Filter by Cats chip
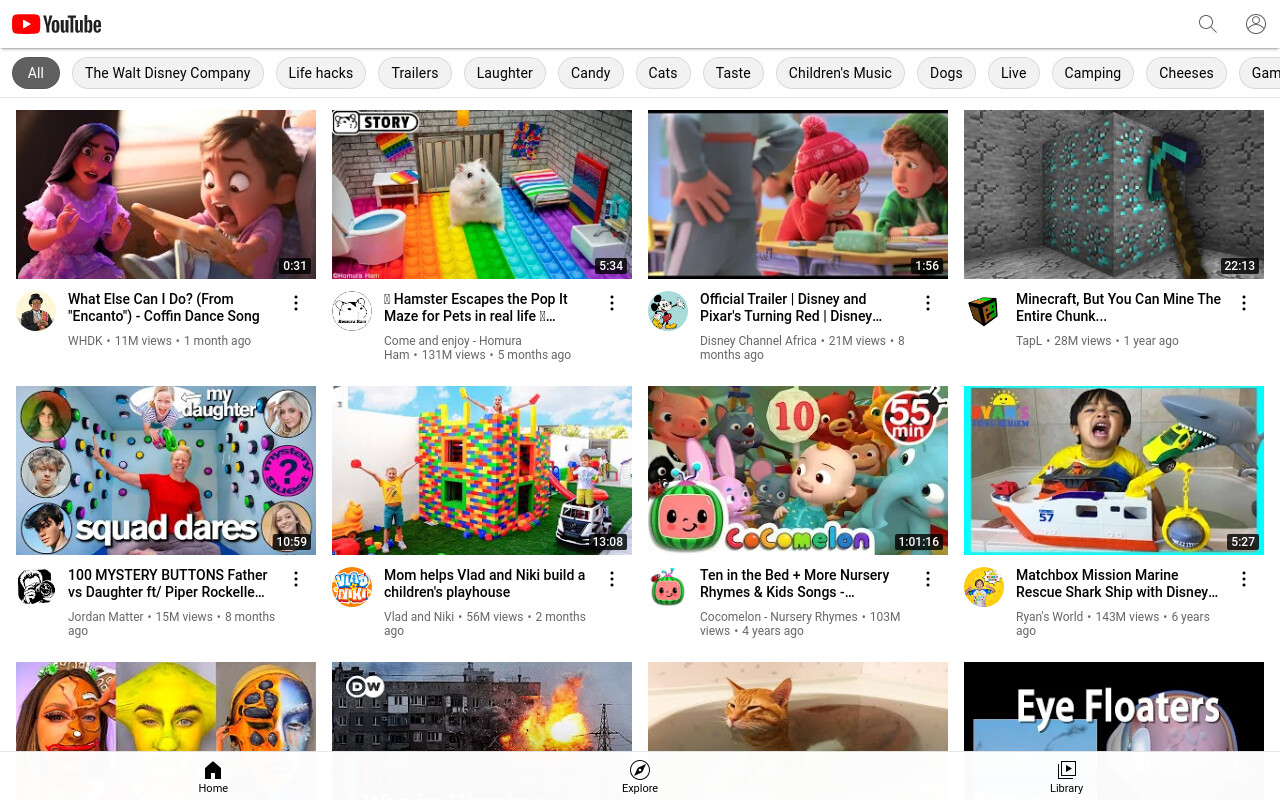This screenshot has height=800, width=1280. coord(663,73)
